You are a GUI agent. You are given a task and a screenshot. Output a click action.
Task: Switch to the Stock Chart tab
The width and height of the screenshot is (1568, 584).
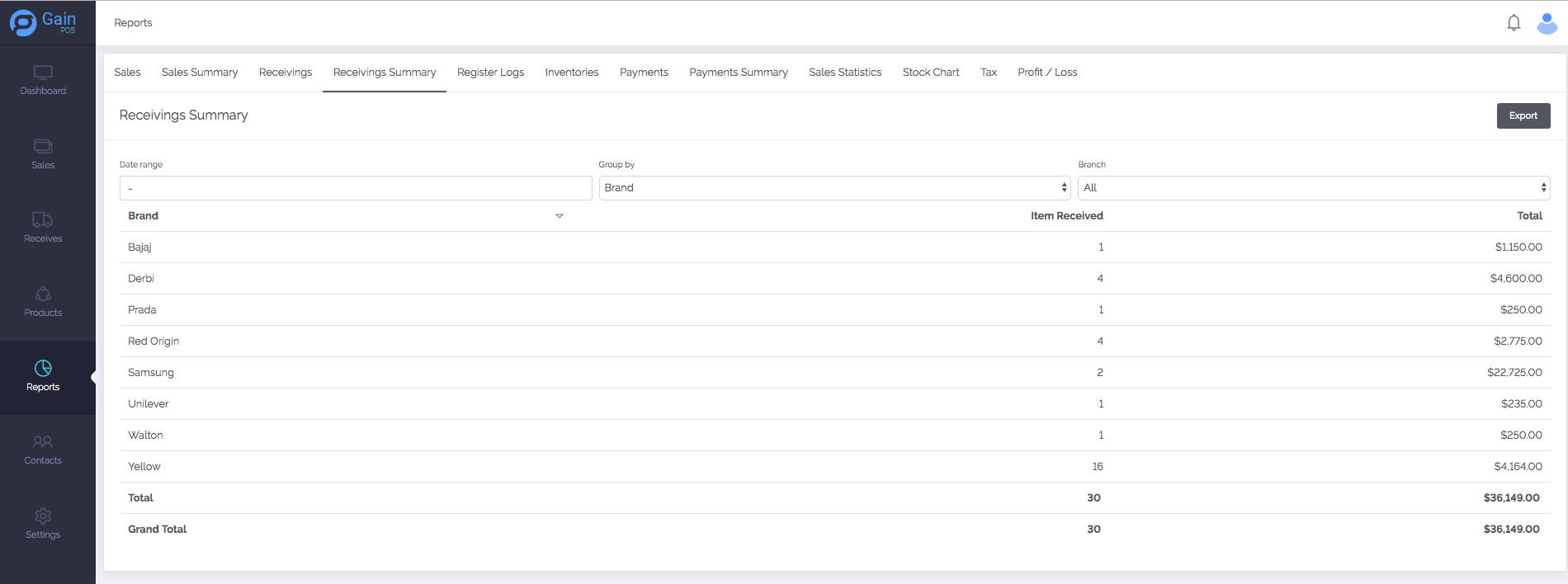pos(930,73)
